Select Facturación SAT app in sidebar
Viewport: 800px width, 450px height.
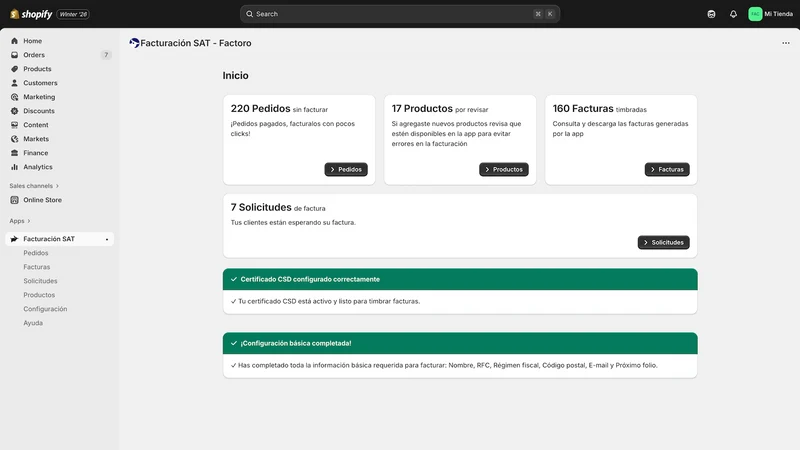[60, 239]
